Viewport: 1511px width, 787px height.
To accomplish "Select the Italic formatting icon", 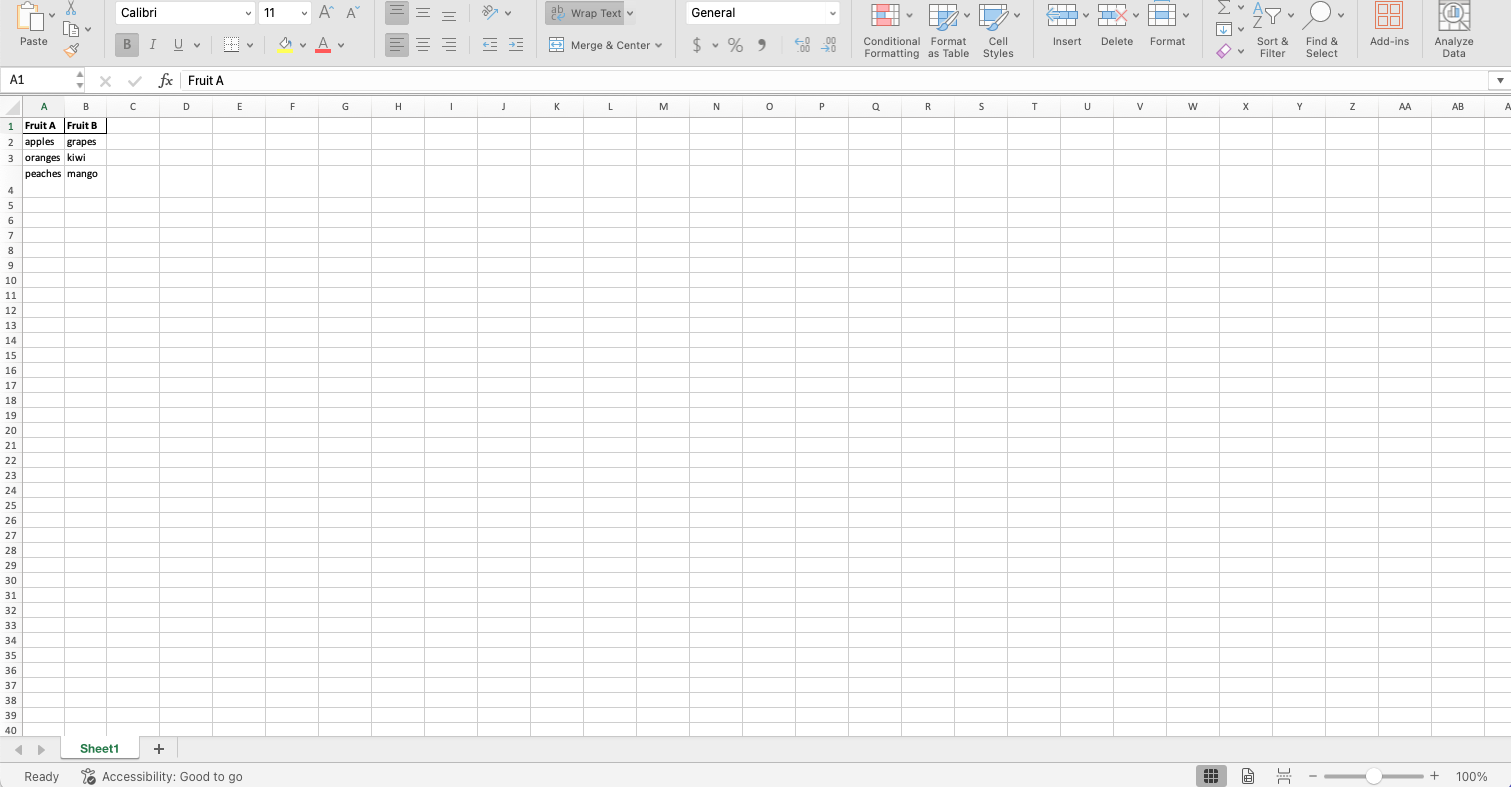I will click(x=152, y=45).
